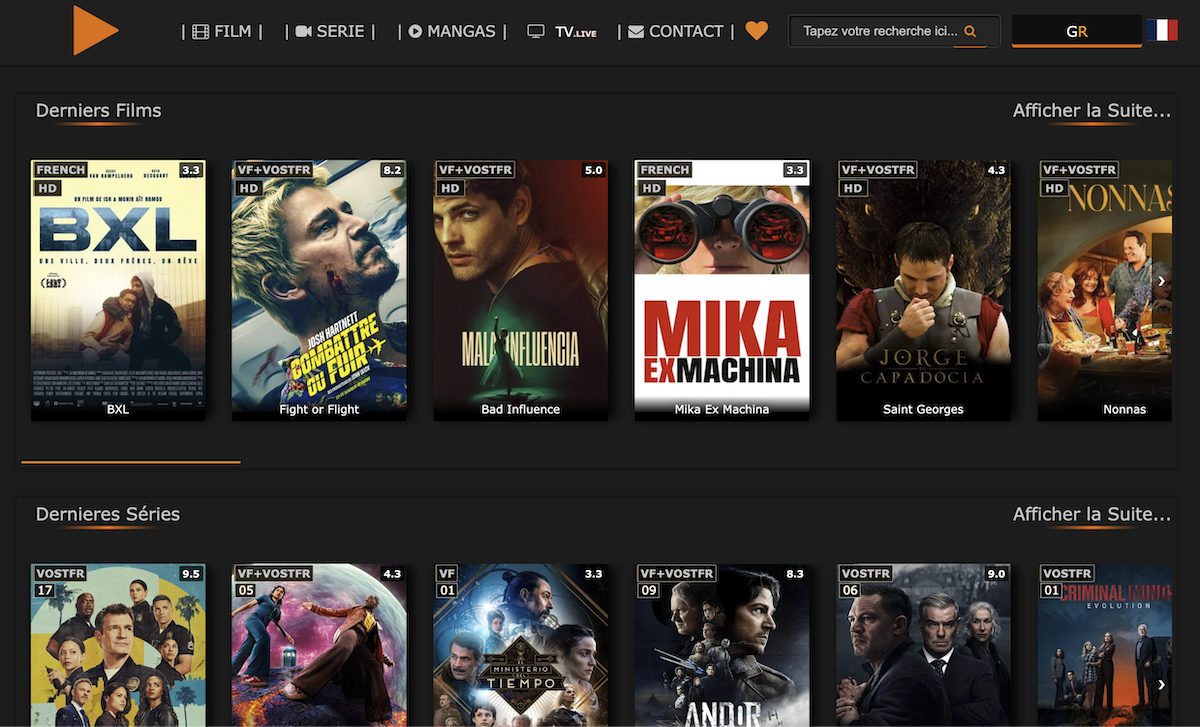The height and width of the screenshot is (727, 1200).
Task: Click the orange heart favorites icon
Action: (757, 32)
